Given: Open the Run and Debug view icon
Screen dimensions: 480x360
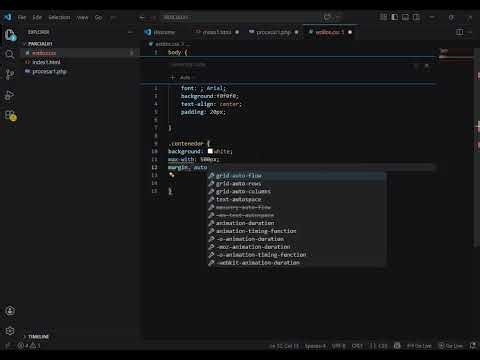Looking at the screenshot, I should pos(10,95).
